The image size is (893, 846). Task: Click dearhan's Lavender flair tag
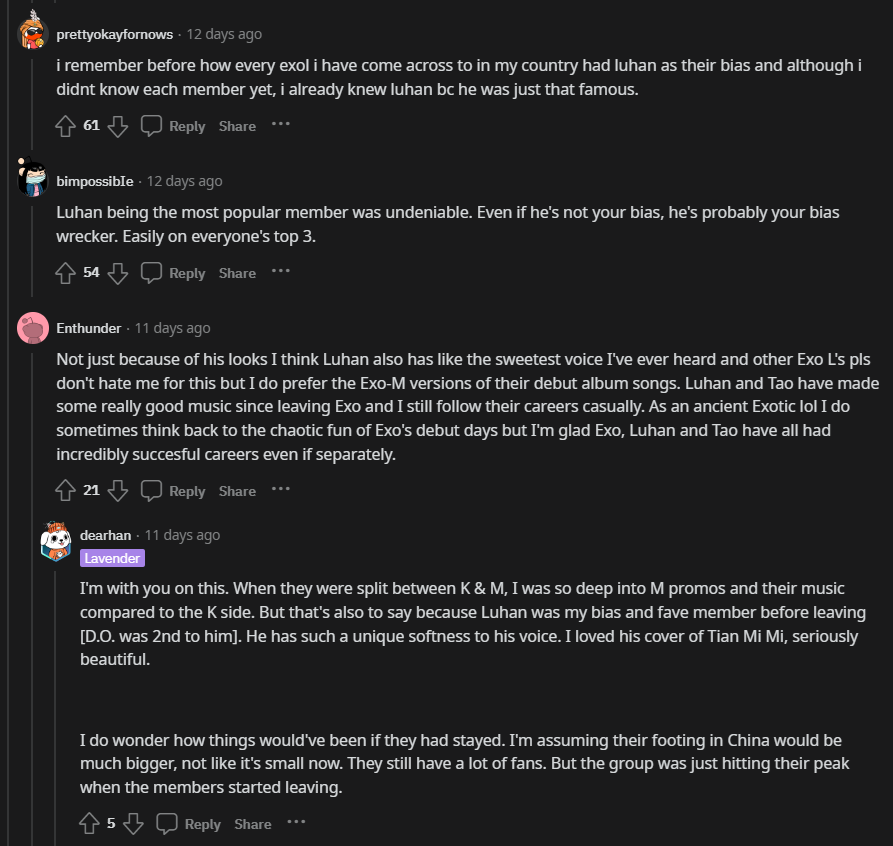[113, 558]
